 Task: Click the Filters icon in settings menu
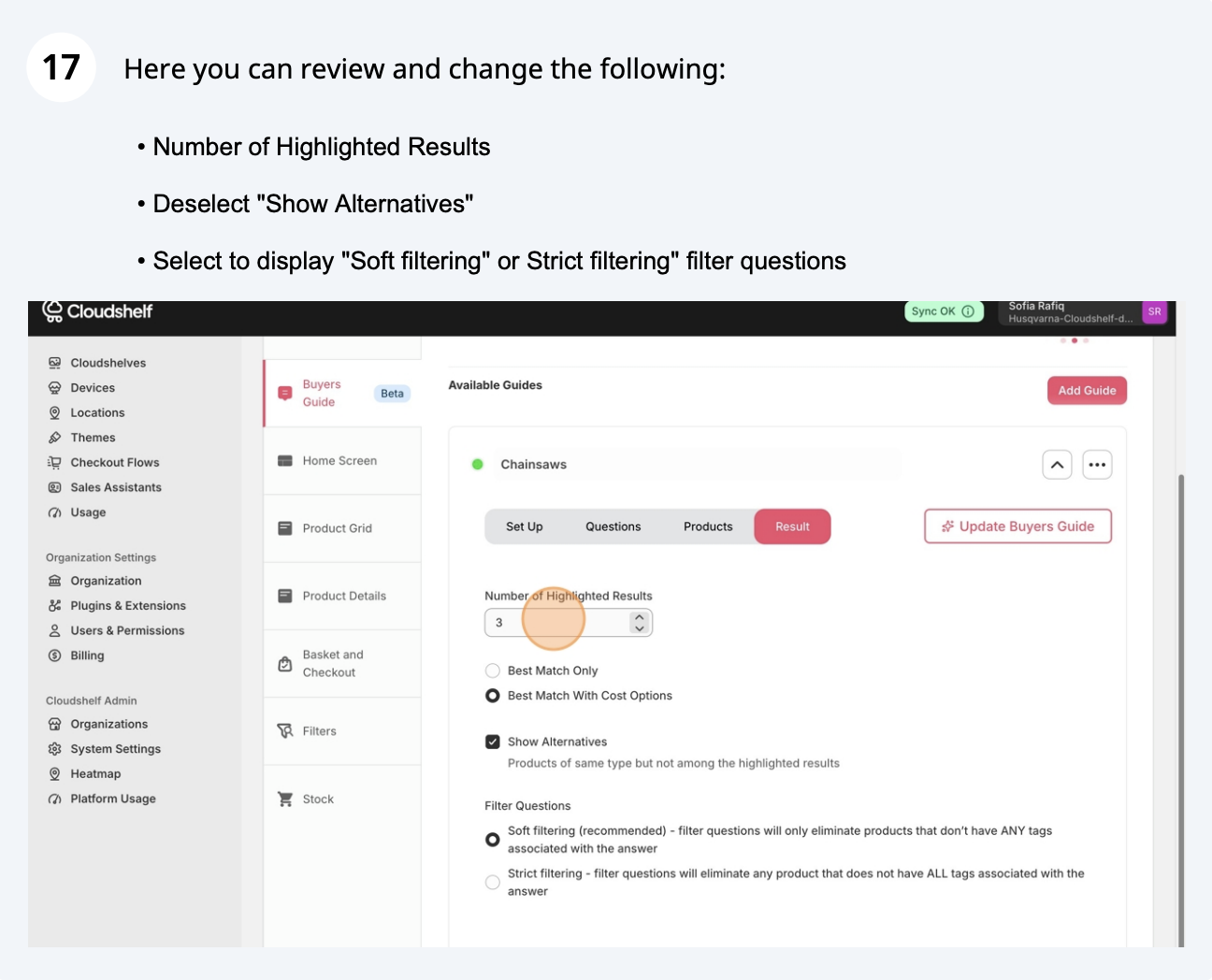(x=285, y=731)
